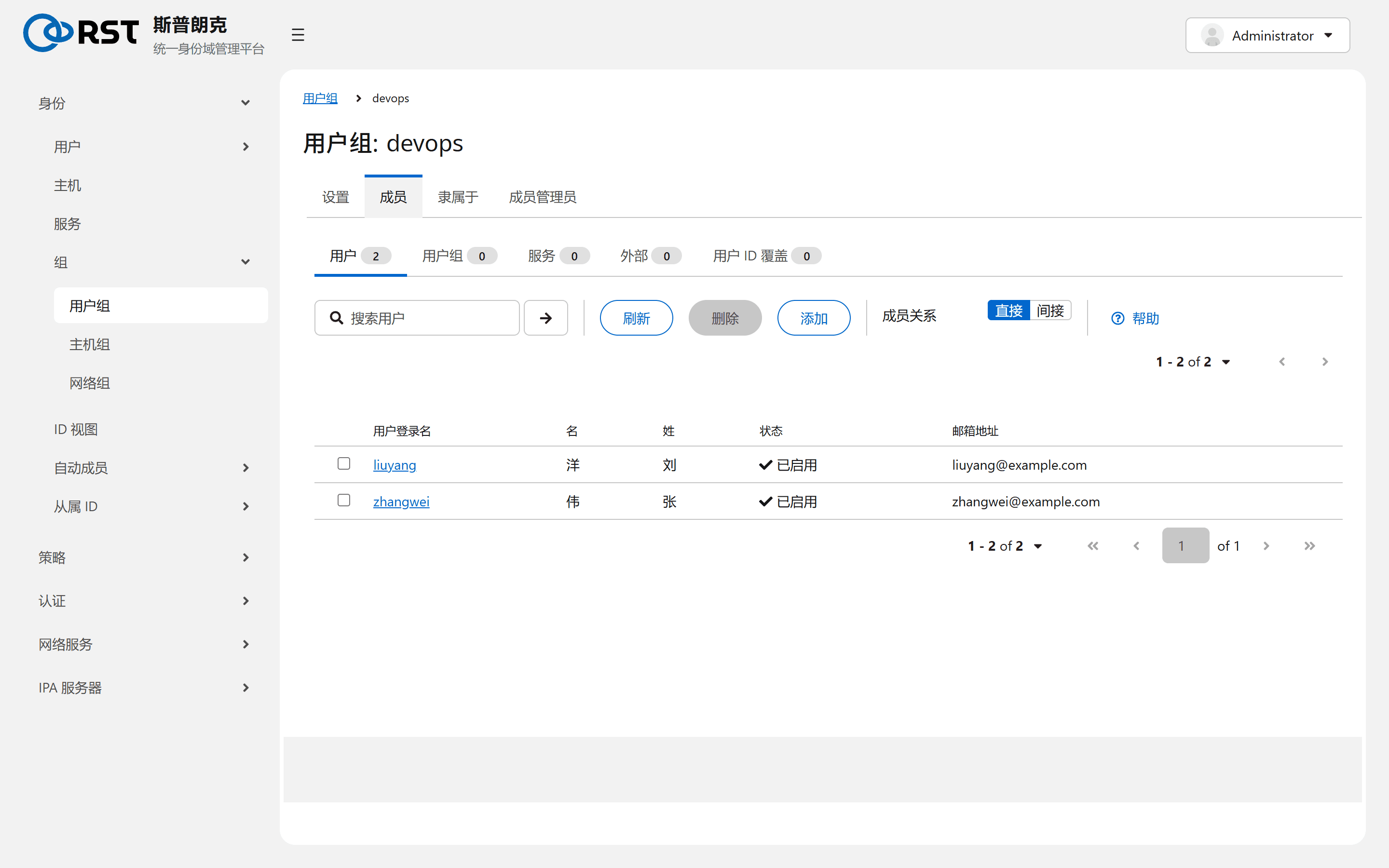Switch to the 成员管理员 tab
Viewport: 1389px width, 868px height.
(543, 197)
